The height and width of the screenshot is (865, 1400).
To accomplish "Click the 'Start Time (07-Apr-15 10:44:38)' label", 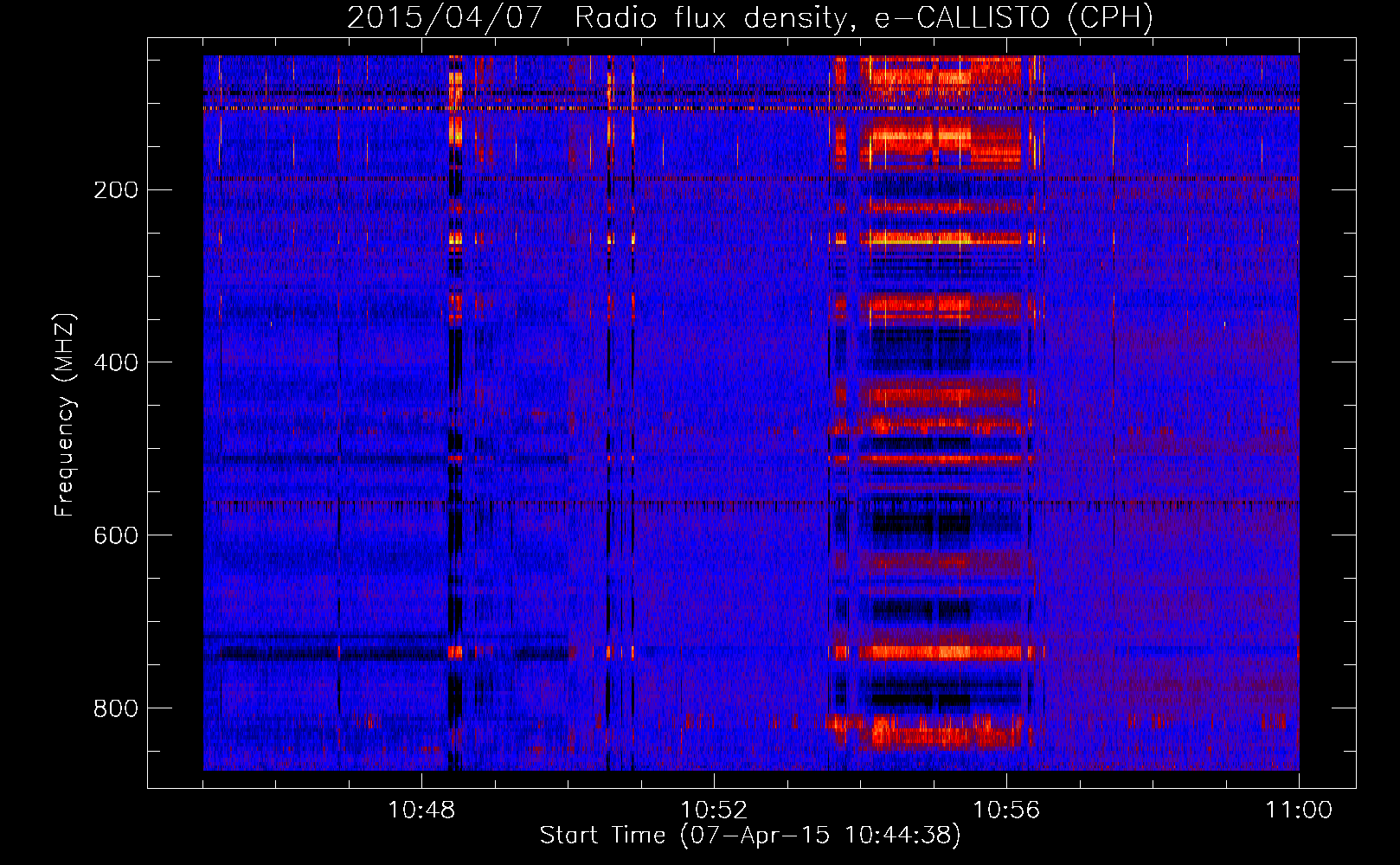I will pos(750,836).
